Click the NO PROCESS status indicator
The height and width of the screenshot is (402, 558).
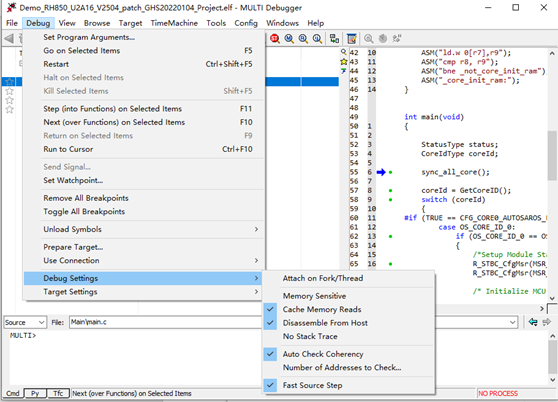[498, 393]
